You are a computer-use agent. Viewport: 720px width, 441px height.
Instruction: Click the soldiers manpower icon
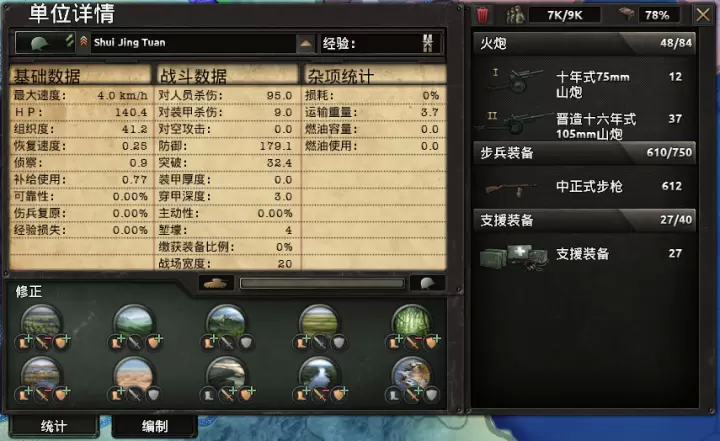pos(515,15)
